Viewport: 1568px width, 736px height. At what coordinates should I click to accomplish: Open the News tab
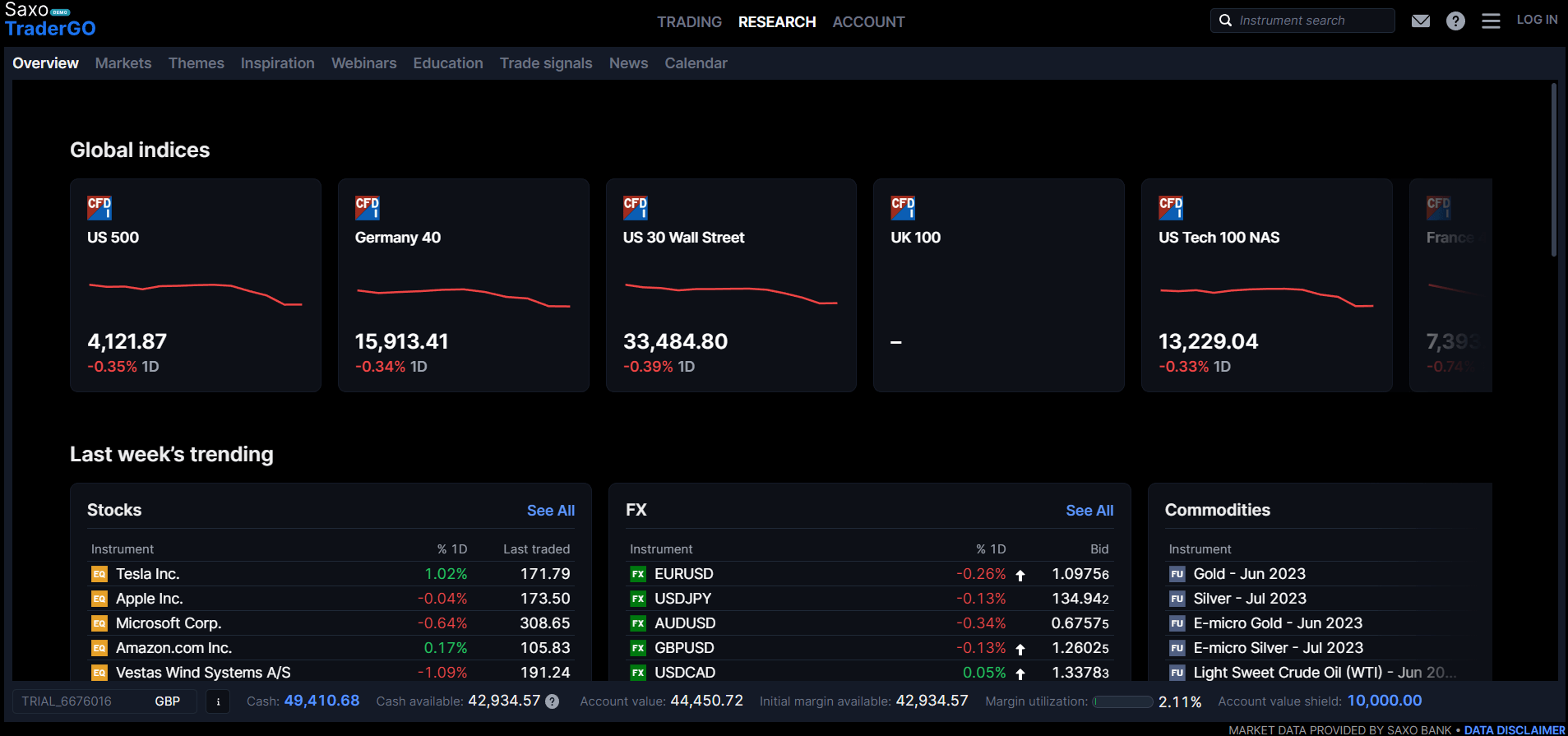coord(629,63)
